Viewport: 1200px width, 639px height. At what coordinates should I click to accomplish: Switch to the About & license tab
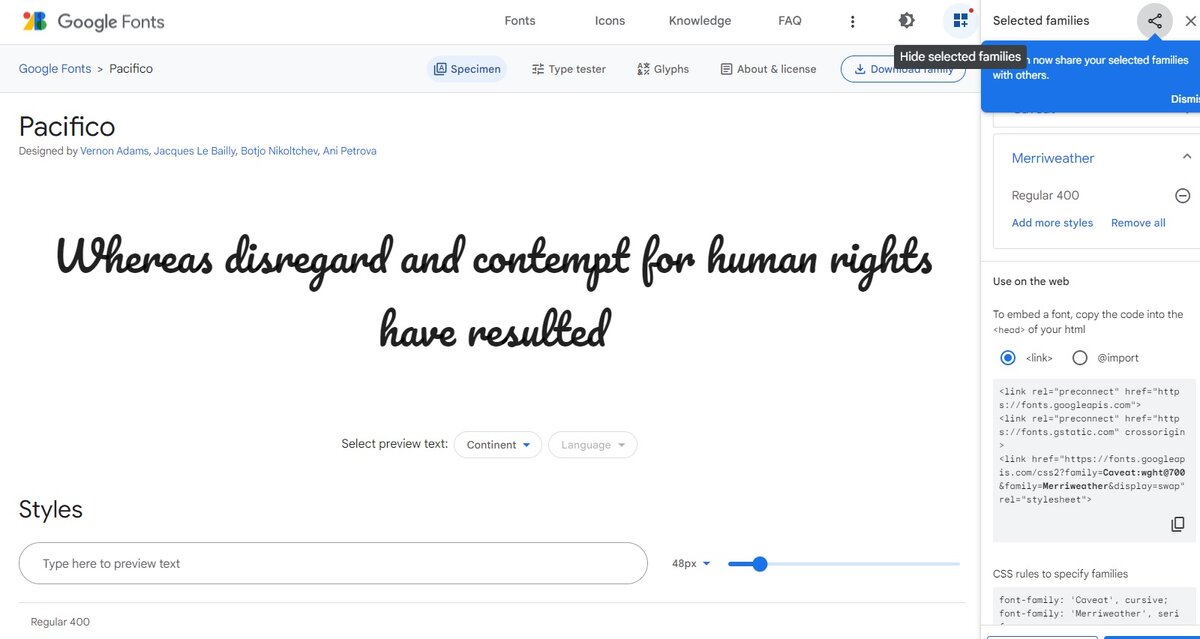[x=768, y=69]
